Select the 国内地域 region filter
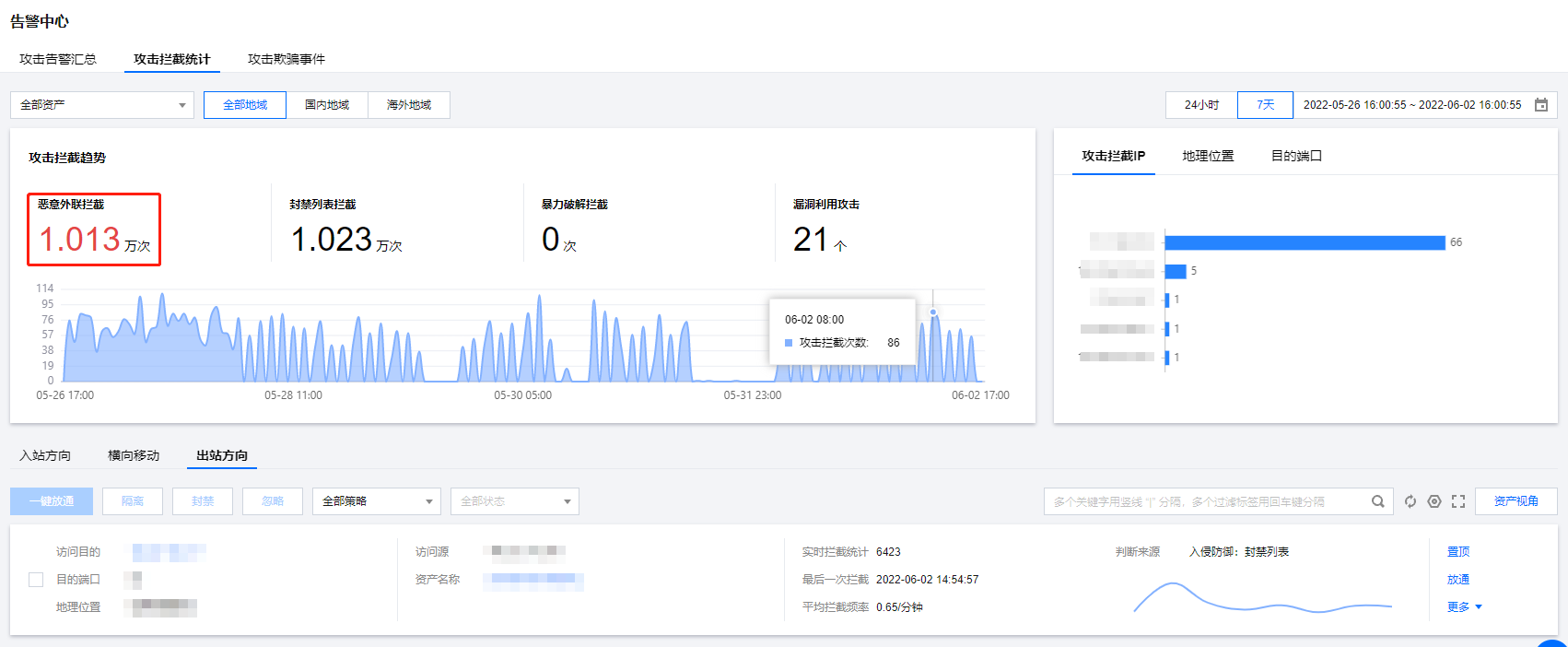Viewport: 1568px width, 647px height. point(327,105)
